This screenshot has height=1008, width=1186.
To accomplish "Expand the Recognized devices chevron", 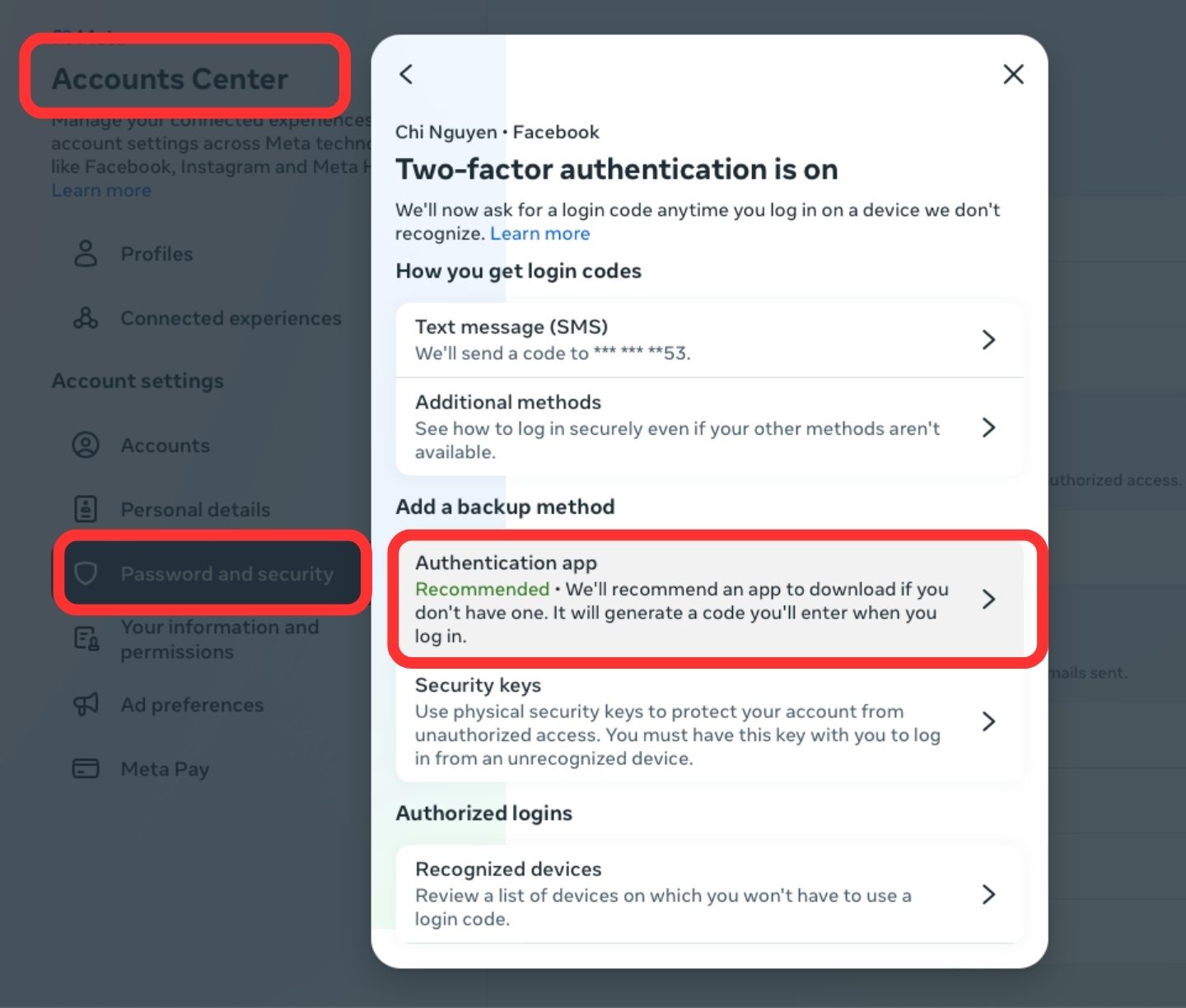I will (989, 894).
